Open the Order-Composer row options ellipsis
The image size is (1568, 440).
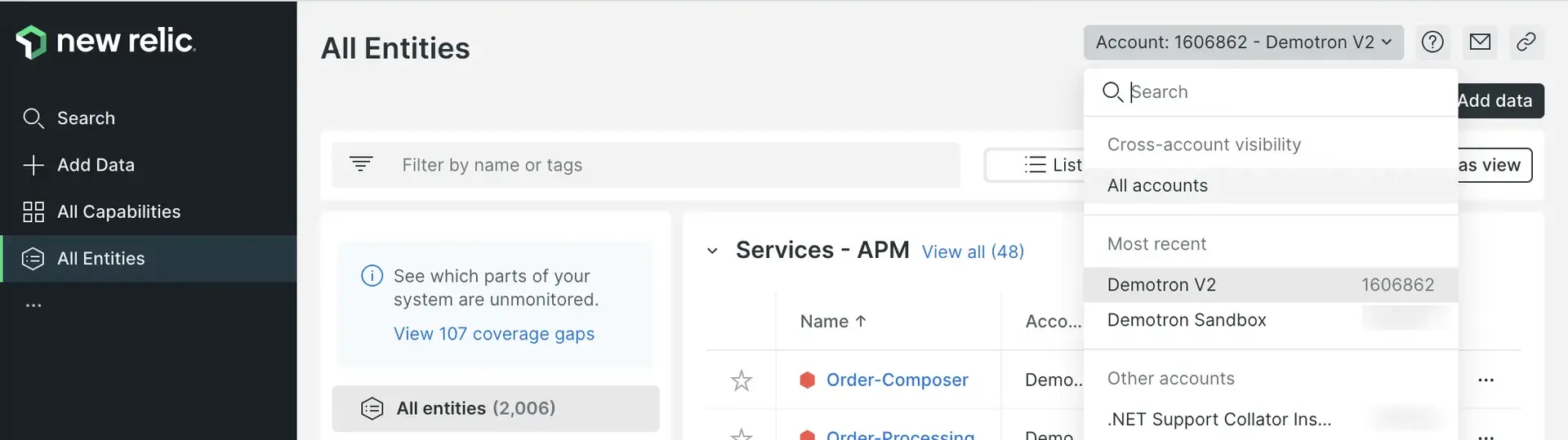(1486, 380)
